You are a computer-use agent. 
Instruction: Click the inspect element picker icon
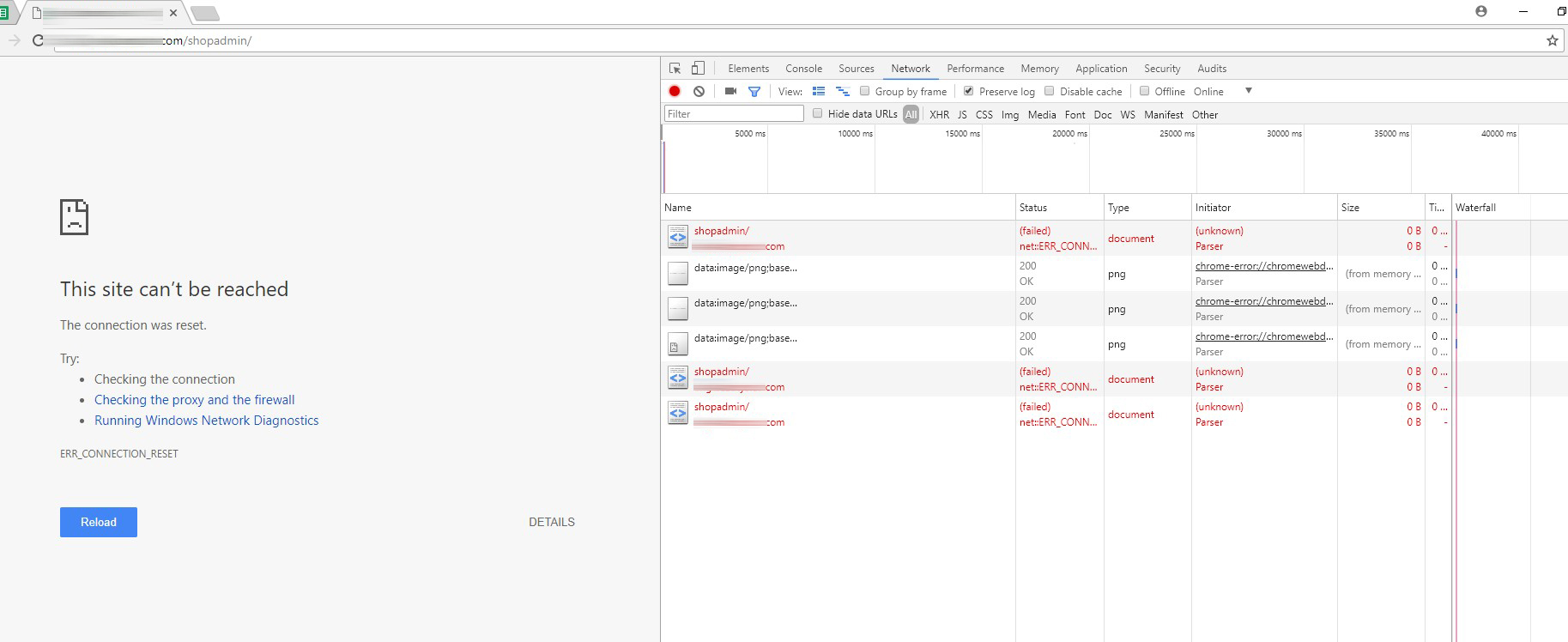(x=675, y=69)
